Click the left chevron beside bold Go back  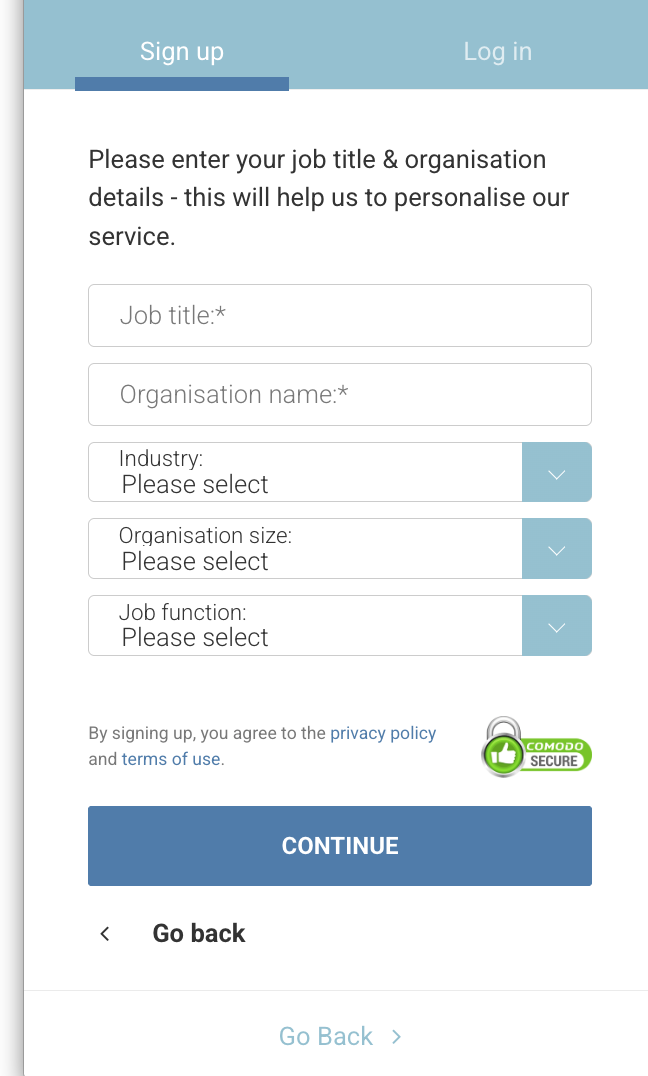coord(105,934)
